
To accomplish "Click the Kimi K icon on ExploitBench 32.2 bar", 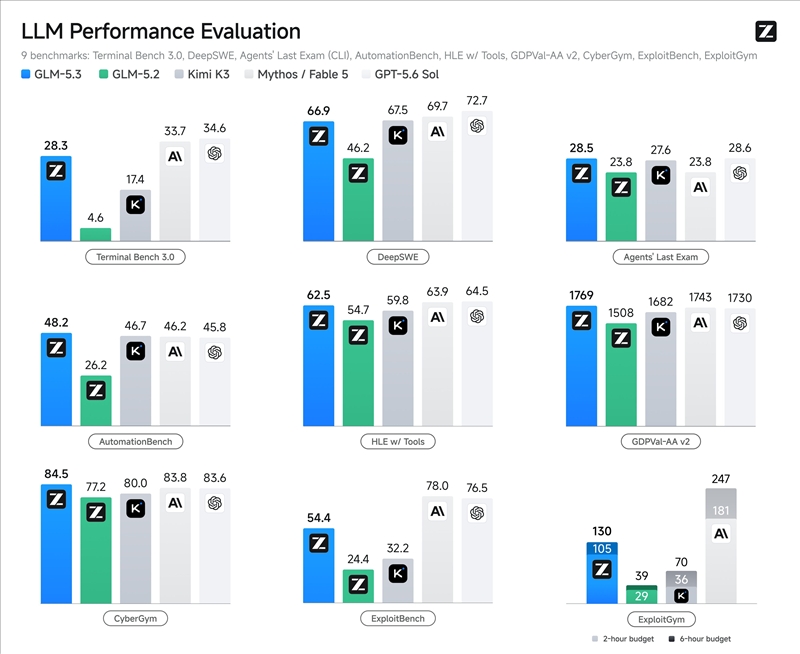I will [x=398, y=573].
